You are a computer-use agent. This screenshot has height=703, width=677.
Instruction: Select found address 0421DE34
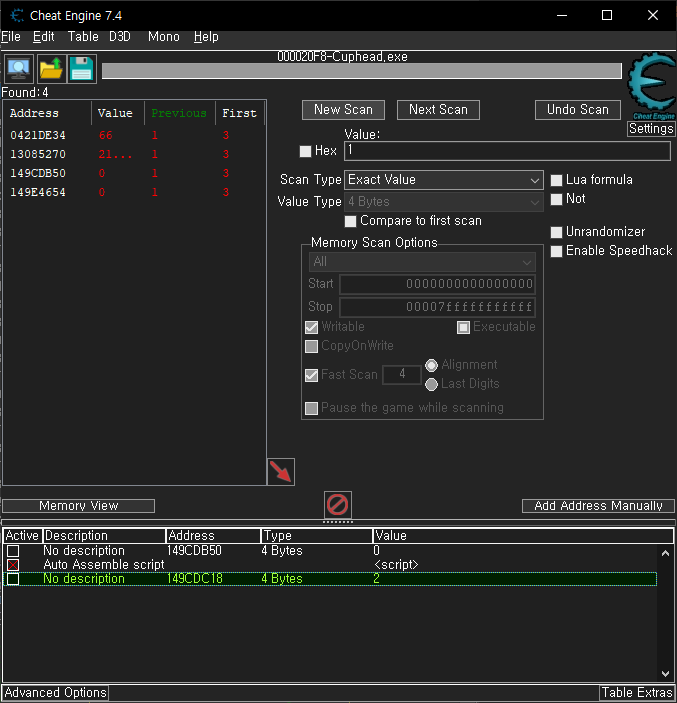[x=38, y=135]
